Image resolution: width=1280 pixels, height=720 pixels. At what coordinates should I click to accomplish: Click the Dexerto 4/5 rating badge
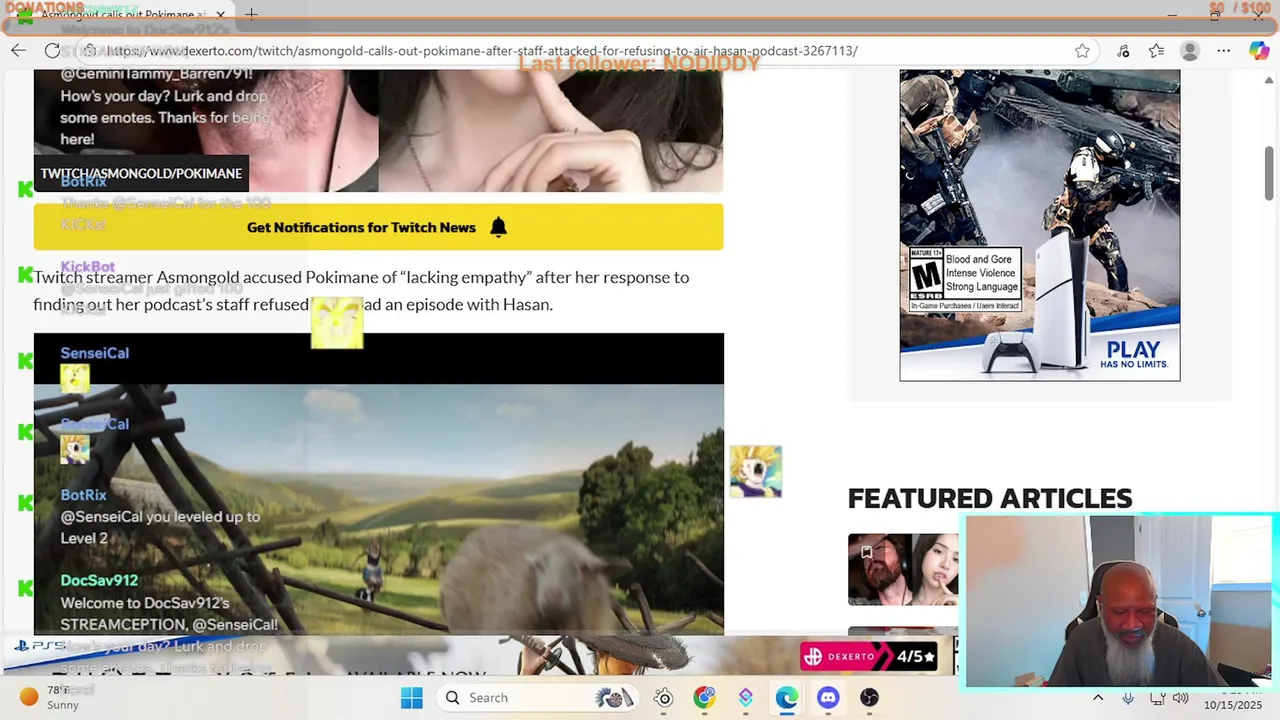[x=869, y=657]
